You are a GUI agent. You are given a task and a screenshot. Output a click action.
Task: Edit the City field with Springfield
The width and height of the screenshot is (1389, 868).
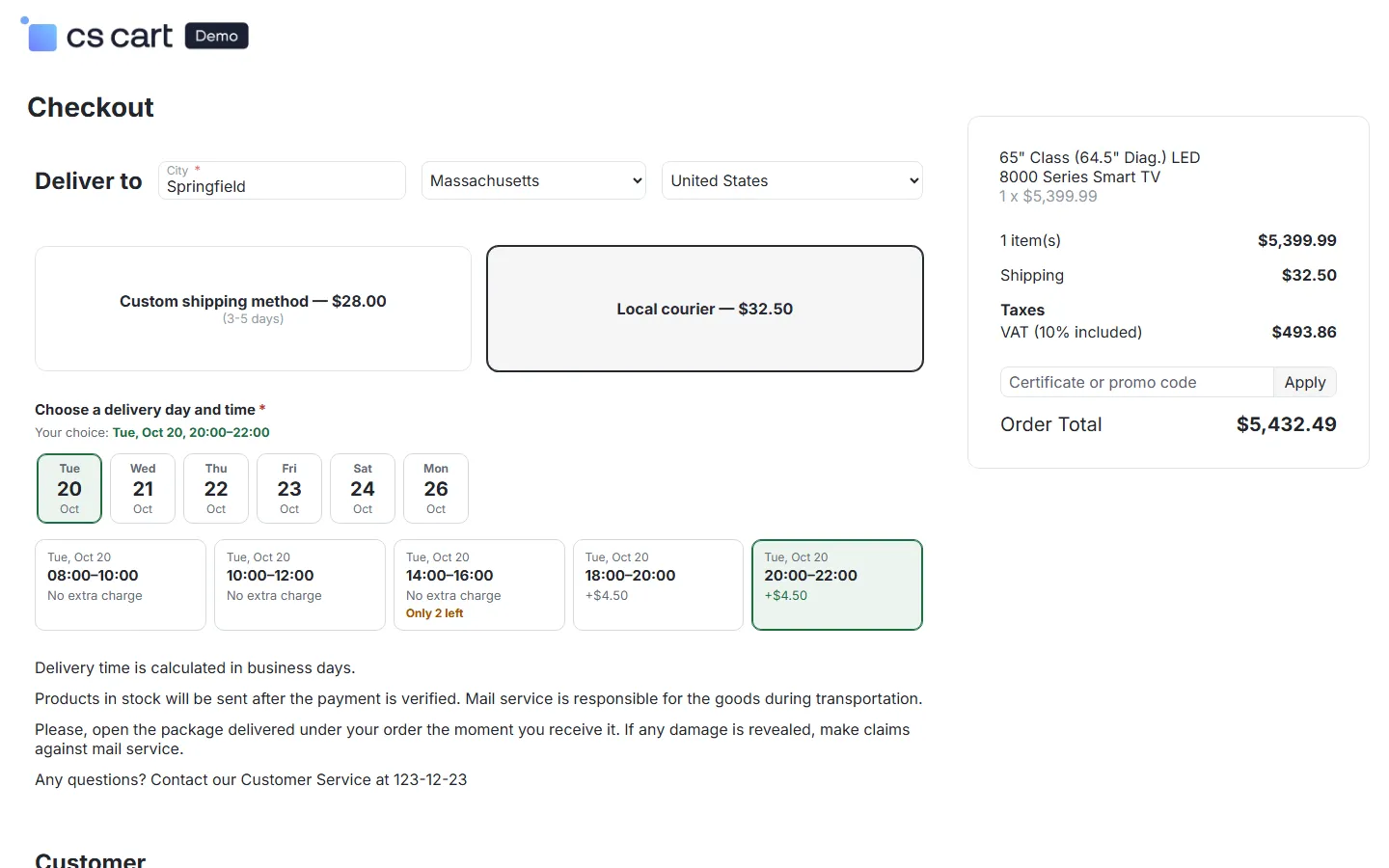pyautogui.click(x=282, y=180)
